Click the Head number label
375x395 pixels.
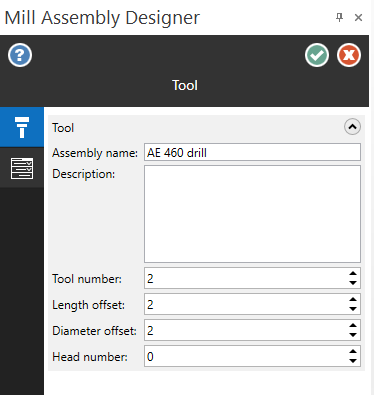90,357
